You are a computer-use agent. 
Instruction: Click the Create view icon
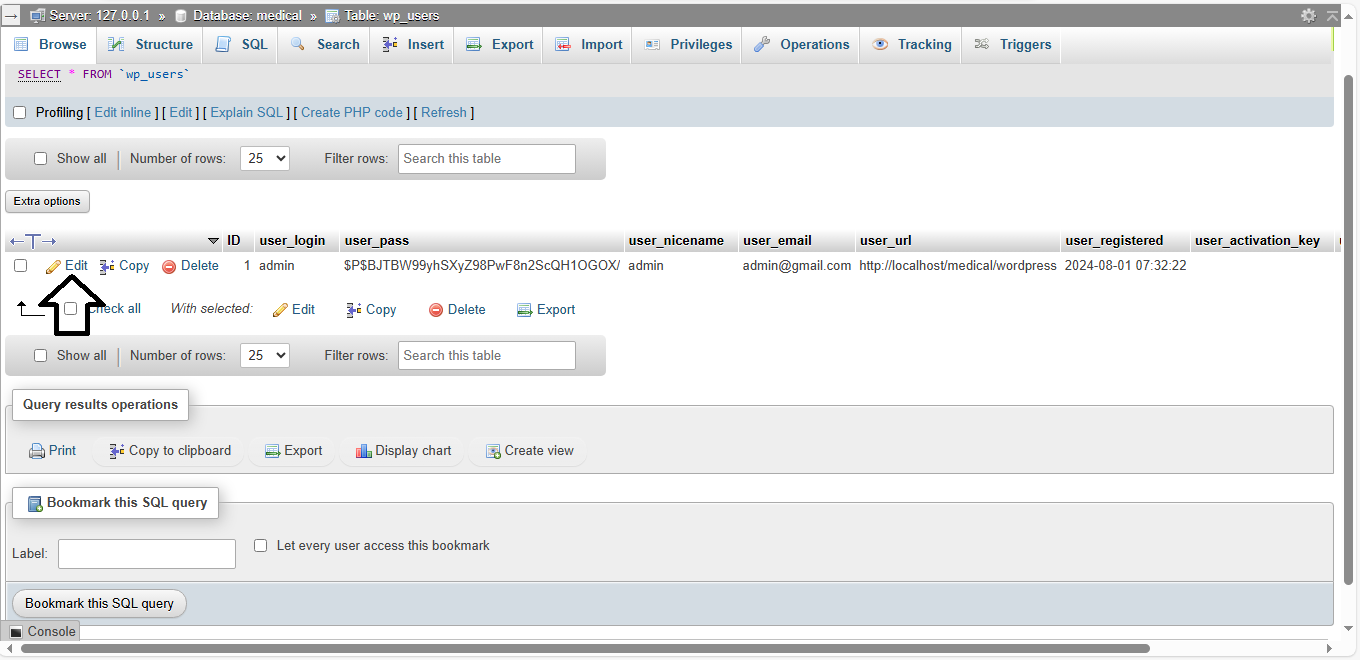click(493, 451)
